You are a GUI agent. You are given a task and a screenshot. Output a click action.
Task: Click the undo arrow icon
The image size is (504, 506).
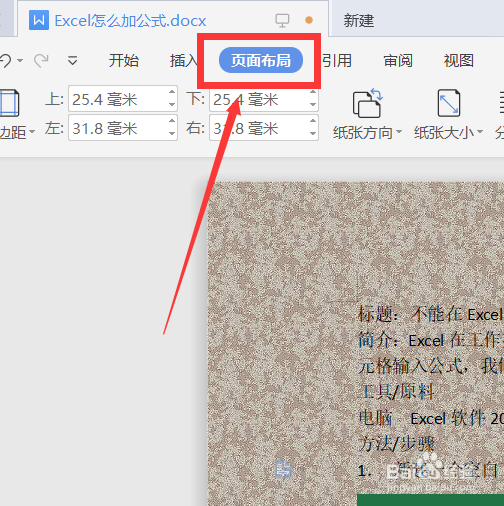(5, 61)
